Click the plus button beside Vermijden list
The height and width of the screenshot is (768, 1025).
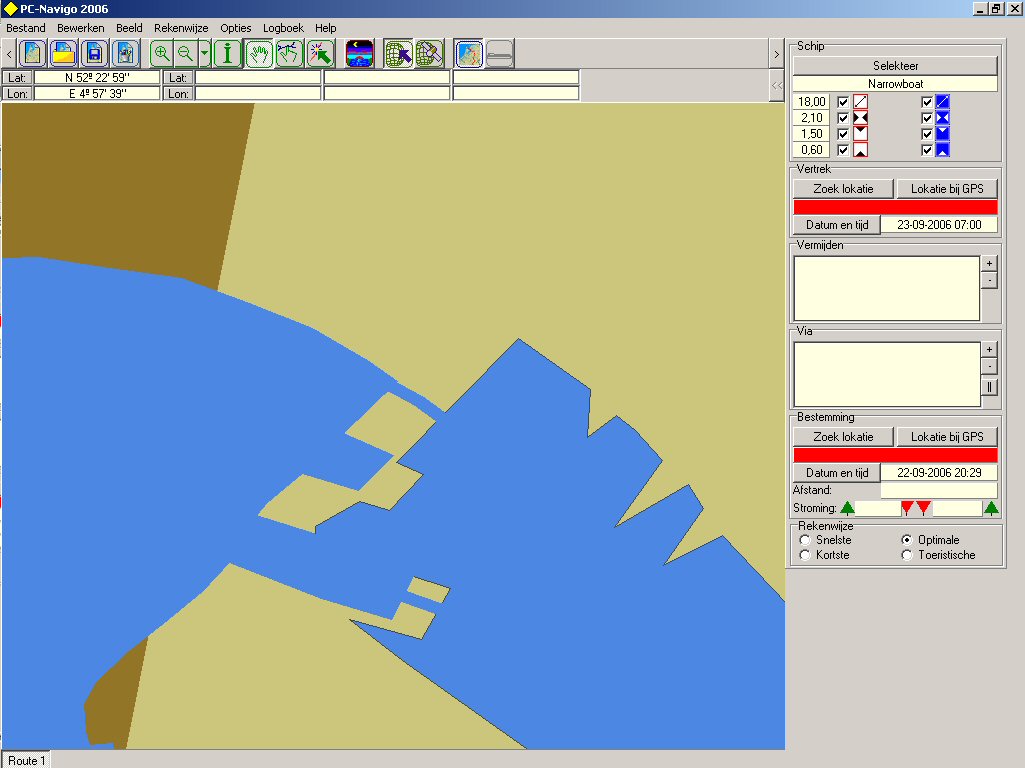click(x=989, y=263)
